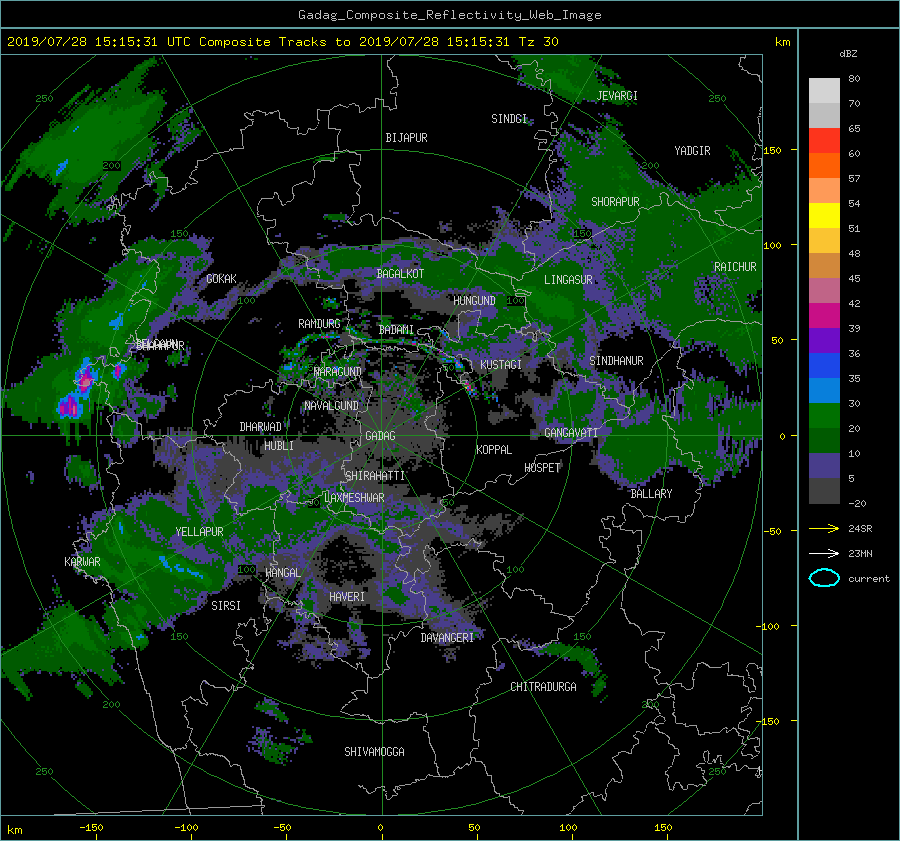This screenshot has width=900, height=841.
Task: Pick the red 60 dBZ color swatch
Action: 824,141
